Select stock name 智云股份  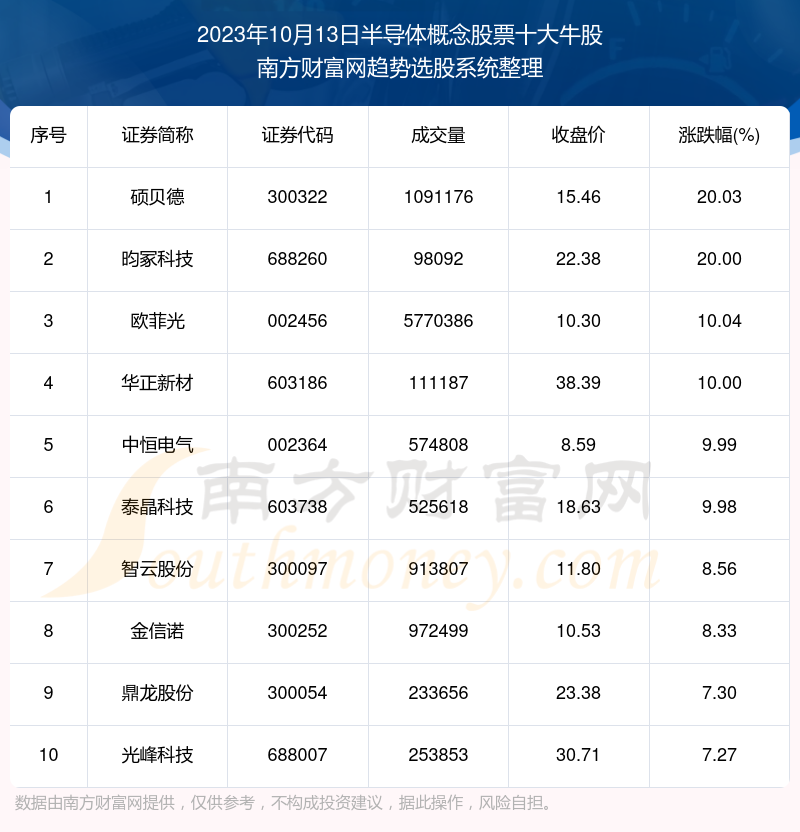[157, 569]
